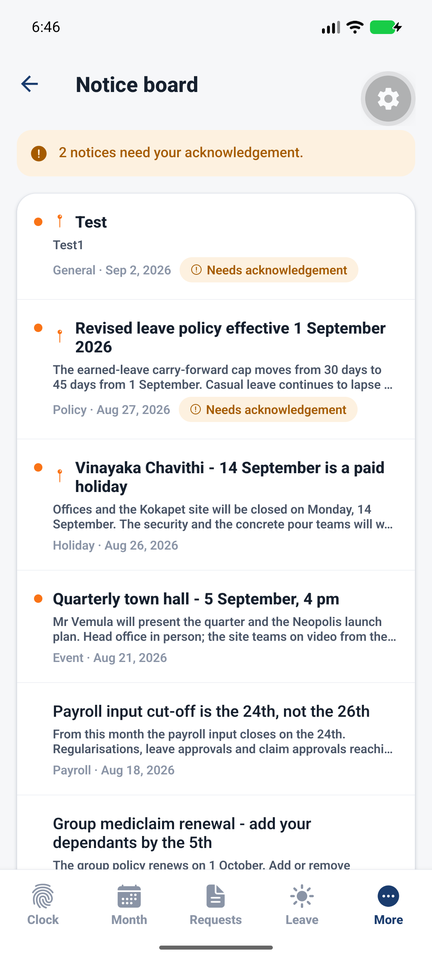Open Revised leave policy notice
The width and height of the screenshot is (432, 960).
coord(216,369)
